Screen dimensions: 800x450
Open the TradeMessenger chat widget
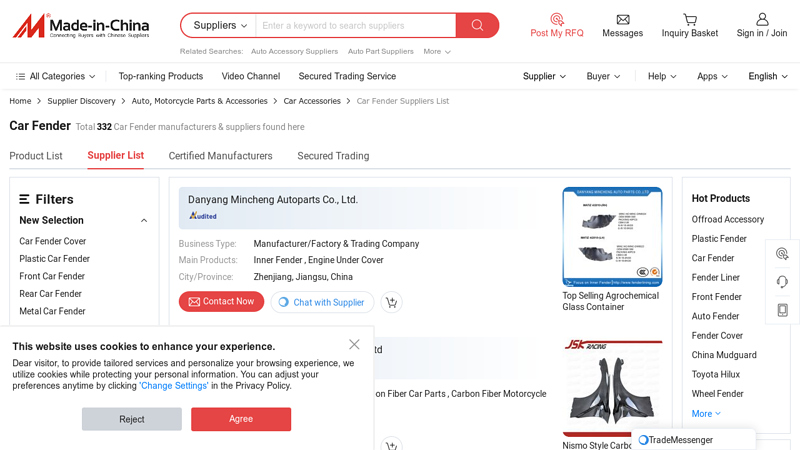(693, 440)
